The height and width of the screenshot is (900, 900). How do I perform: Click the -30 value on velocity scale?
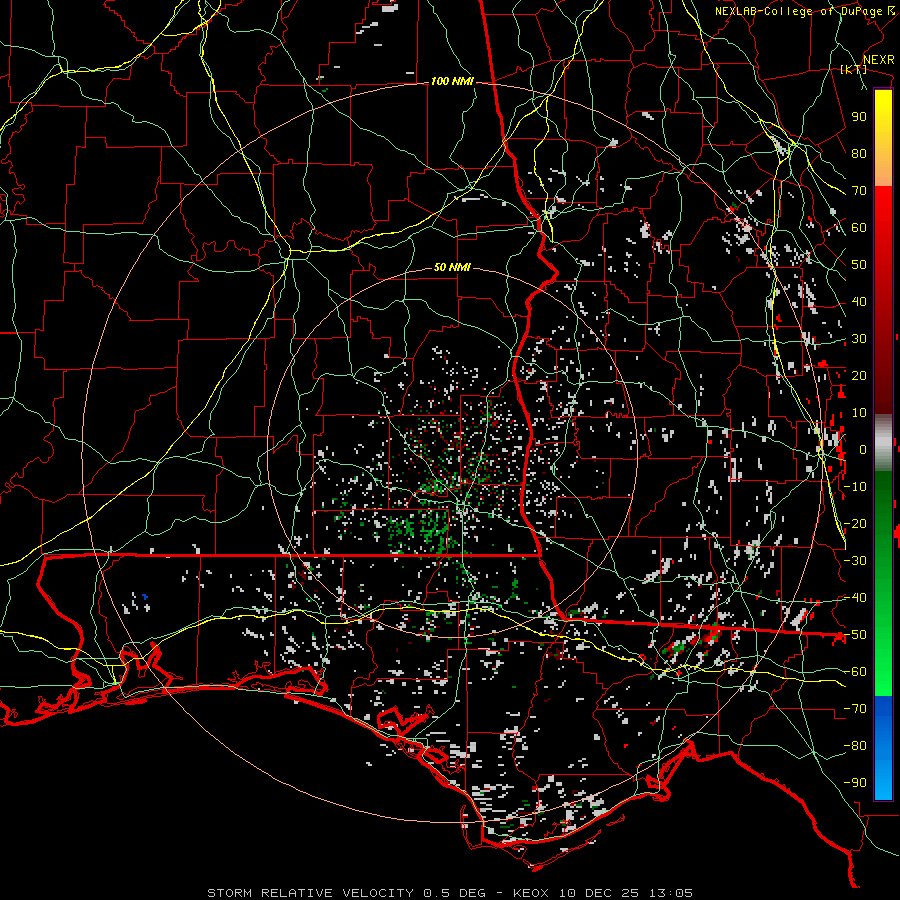pos(855,561)
